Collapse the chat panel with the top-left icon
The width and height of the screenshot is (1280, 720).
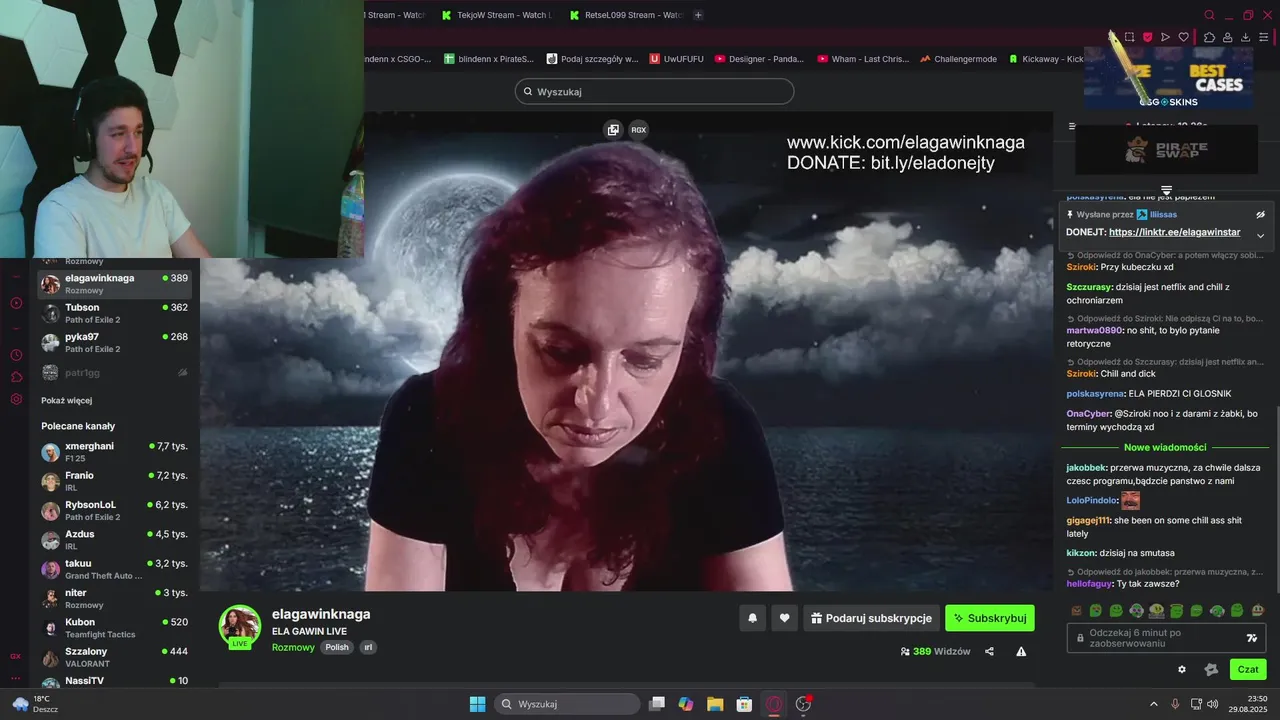[x=1072, y=126]
